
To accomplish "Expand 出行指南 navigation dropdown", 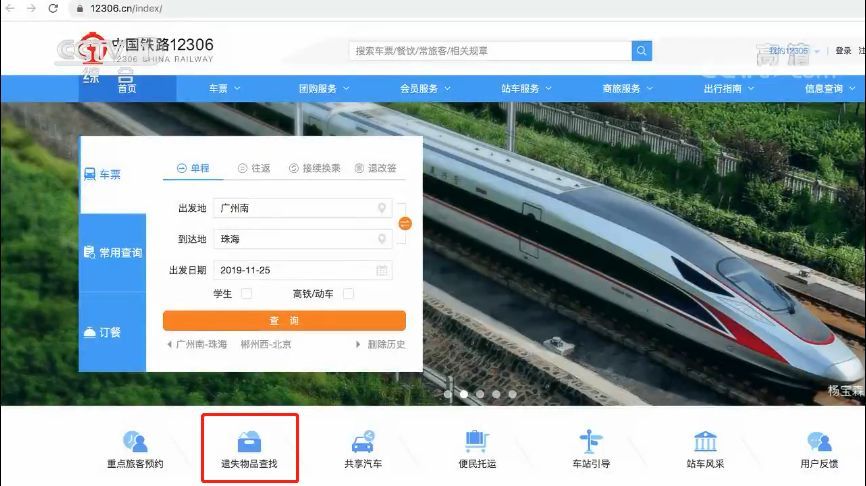I will 729,88.
